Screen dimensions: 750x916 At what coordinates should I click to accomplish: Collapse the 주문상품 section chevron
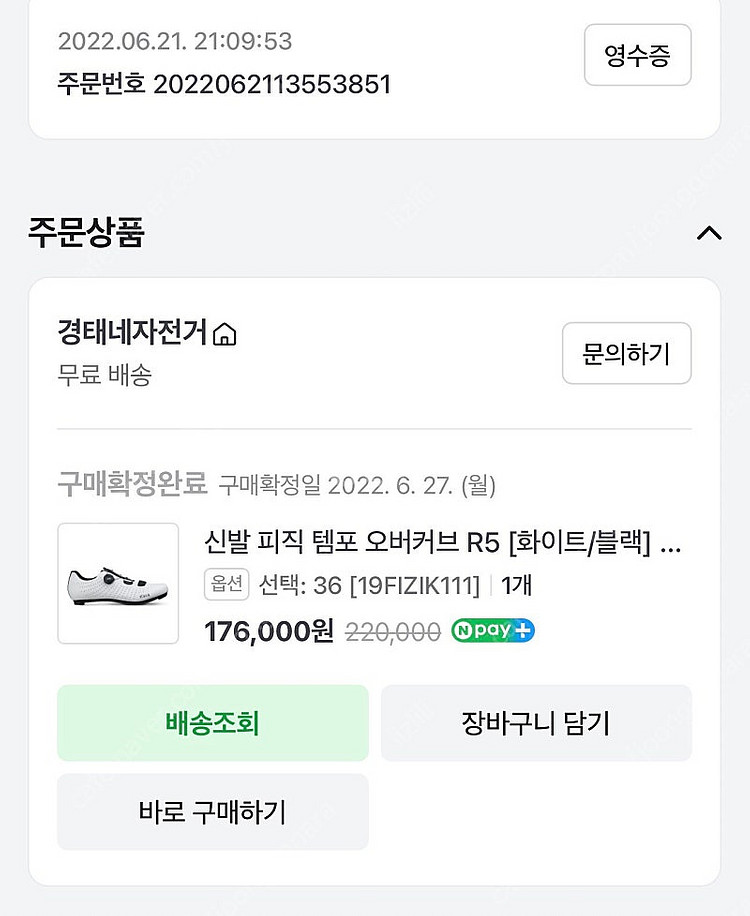click(x=708, y=233)
